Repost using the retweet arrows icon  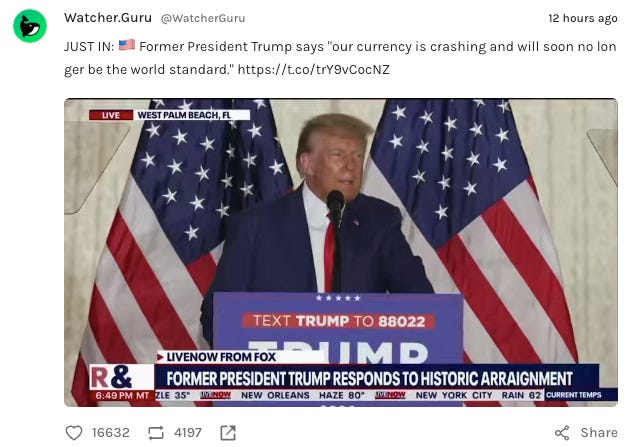(x=156, y=433)
